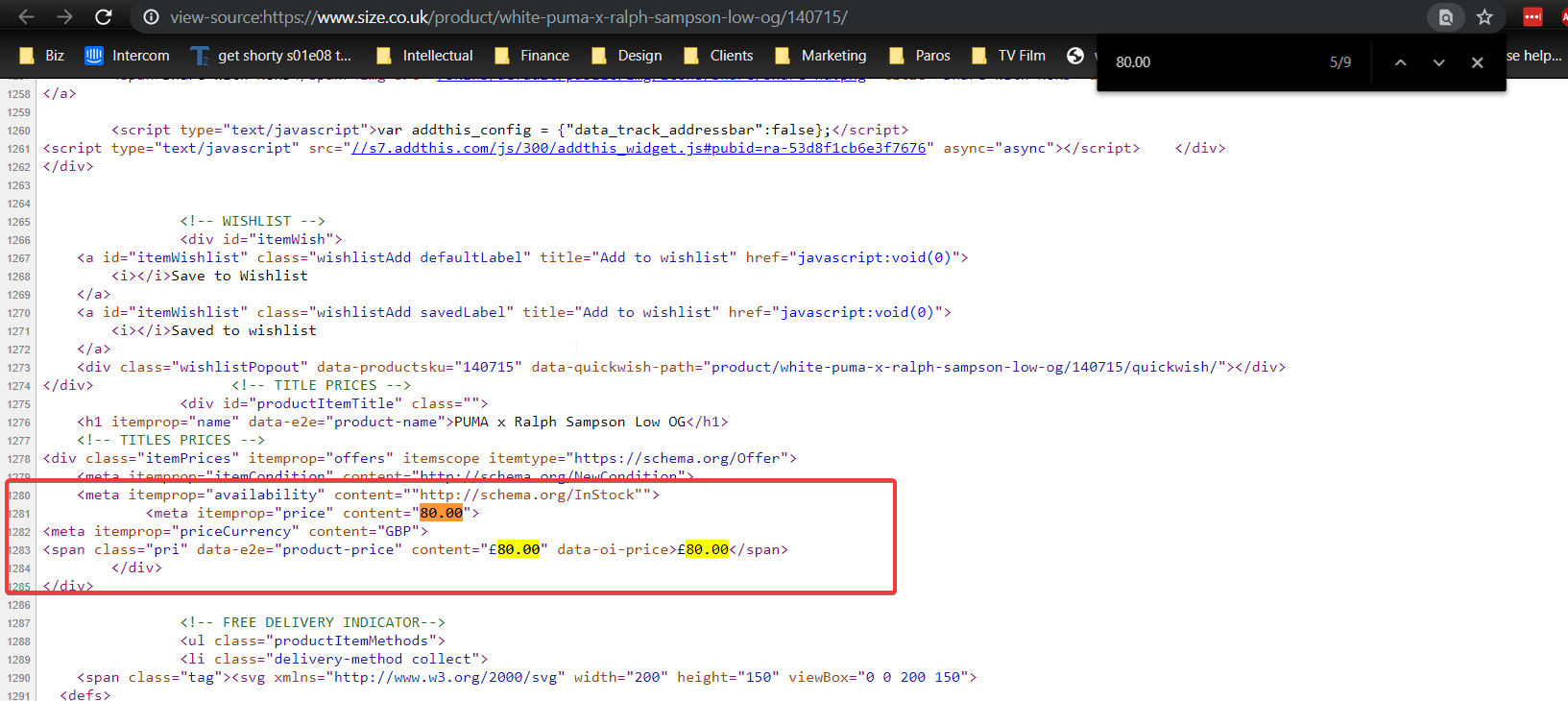Open the Paros bookmark folder
This screenshot has height=701, width=1568.
(x=920, y=56)
